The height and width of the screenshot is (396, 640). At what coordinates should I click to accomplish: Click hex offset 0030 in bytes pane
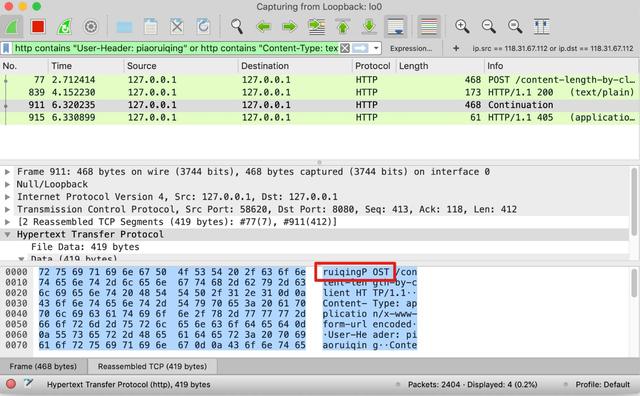pos(16,303)
